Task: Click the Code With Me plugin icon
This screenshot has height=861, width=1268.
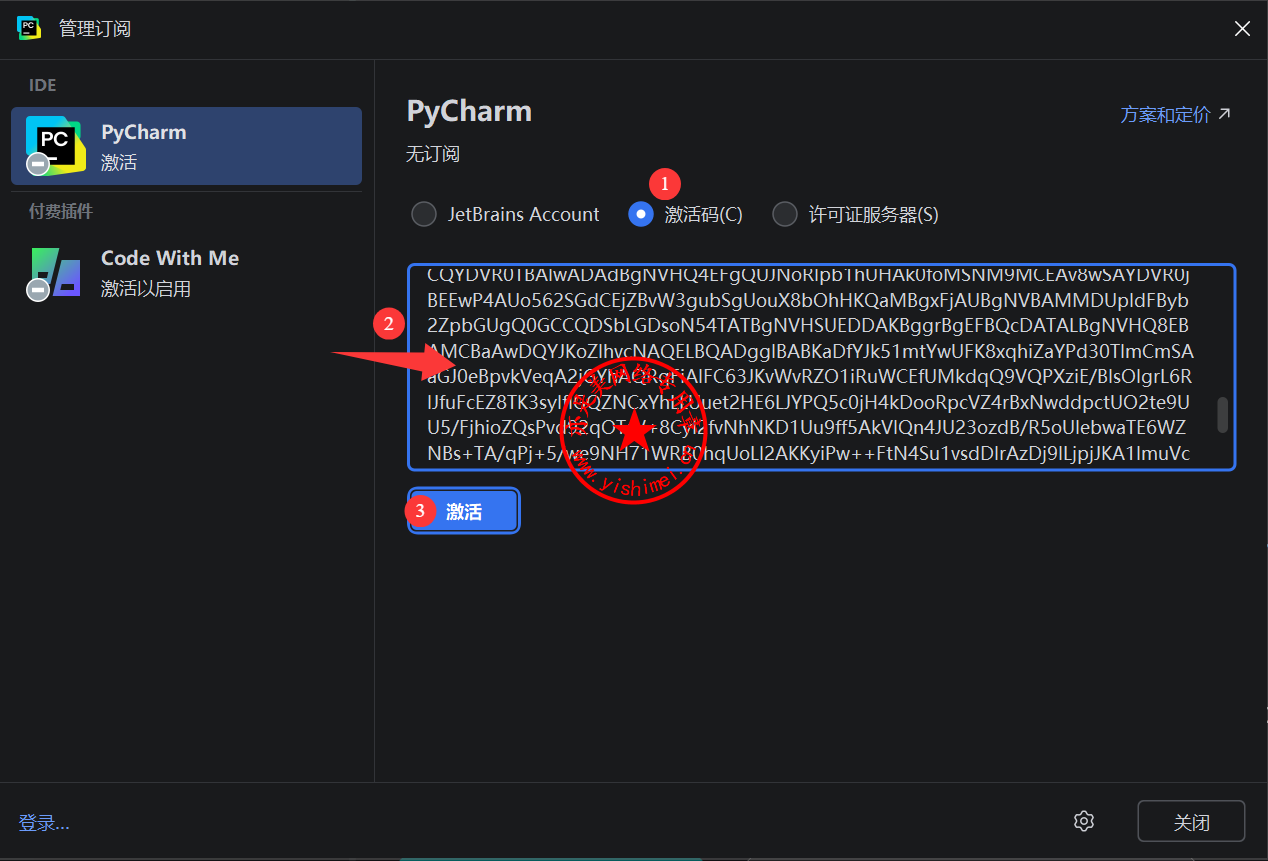Action: point(55,271)
